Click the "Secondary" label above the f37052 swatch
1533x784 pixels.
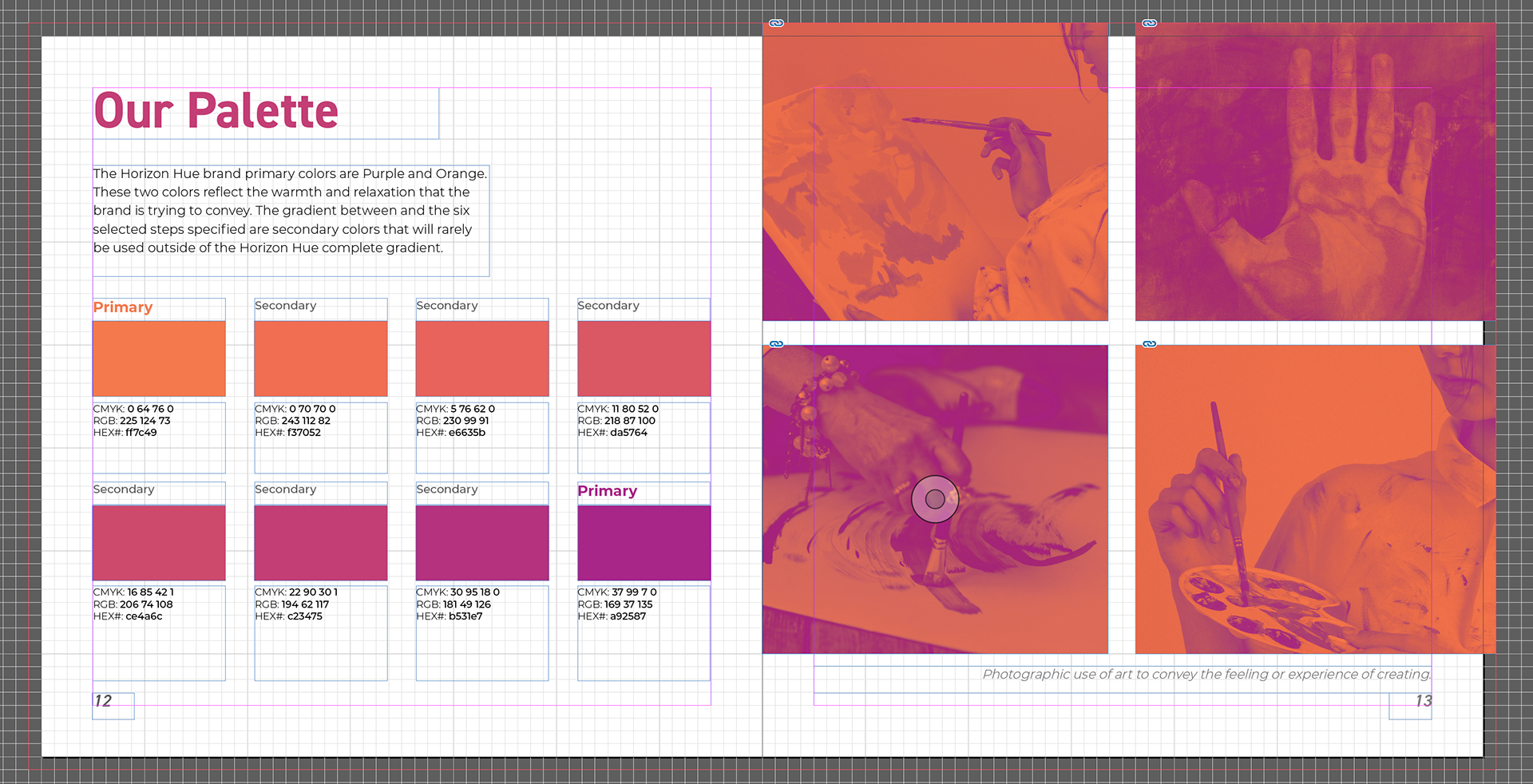click(x=285, y=306)
